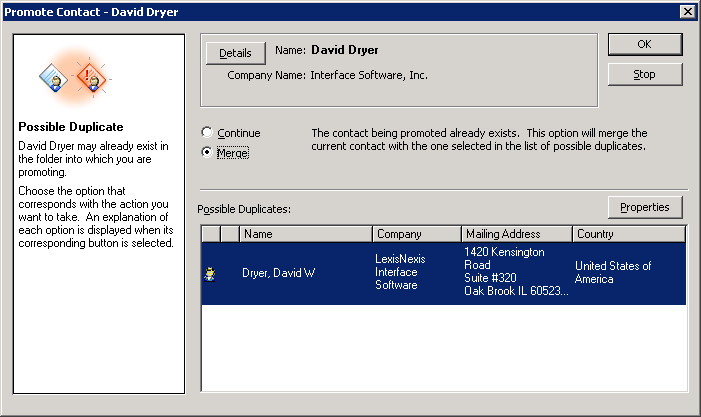701x417 pixels.
Task: Click the Country column header
Action: (x=628, y=234)
